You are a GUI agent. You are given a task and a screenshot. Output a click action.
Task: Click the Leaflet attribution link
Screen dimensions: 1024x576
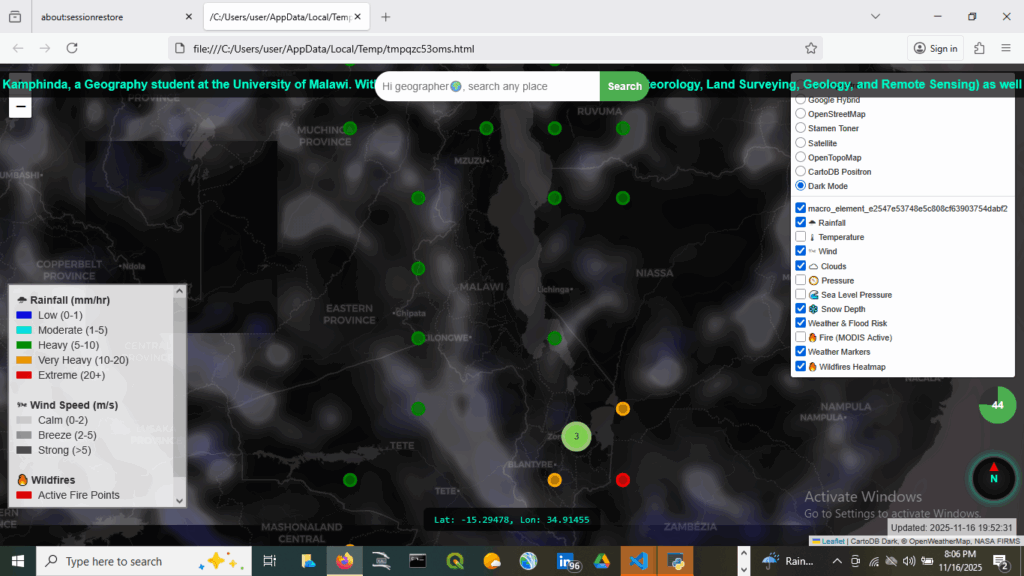pos(832,541)
